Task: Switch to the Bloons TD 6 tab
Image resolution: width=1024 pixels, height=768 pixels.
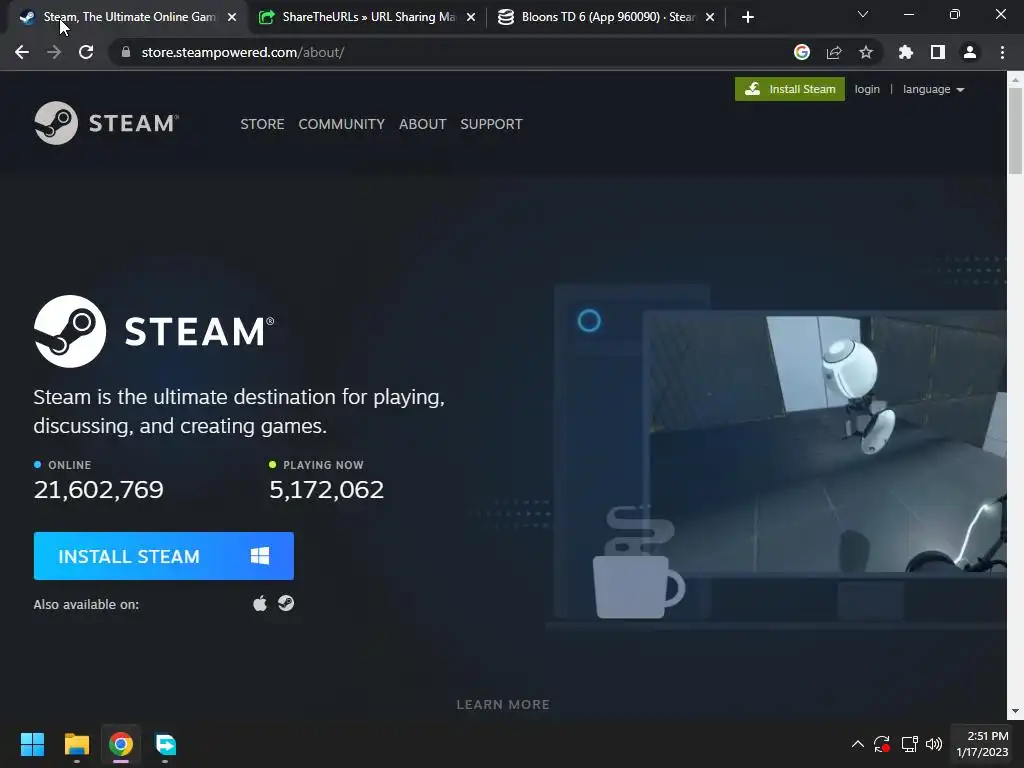Action: [x=606, y=17]
